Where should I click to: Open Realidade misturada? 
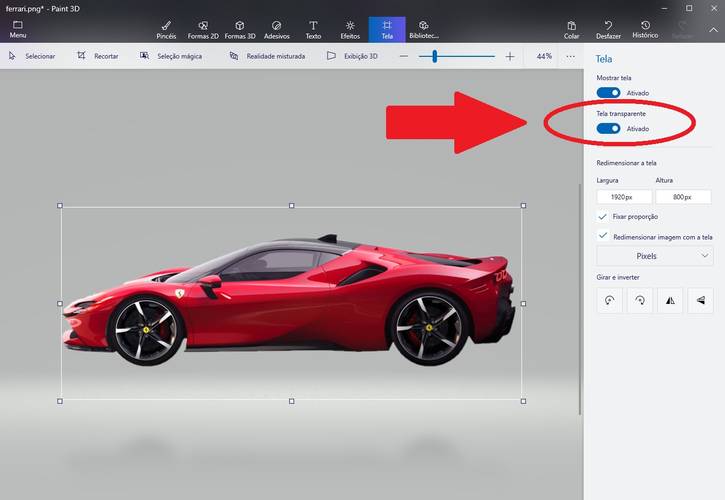267,56
